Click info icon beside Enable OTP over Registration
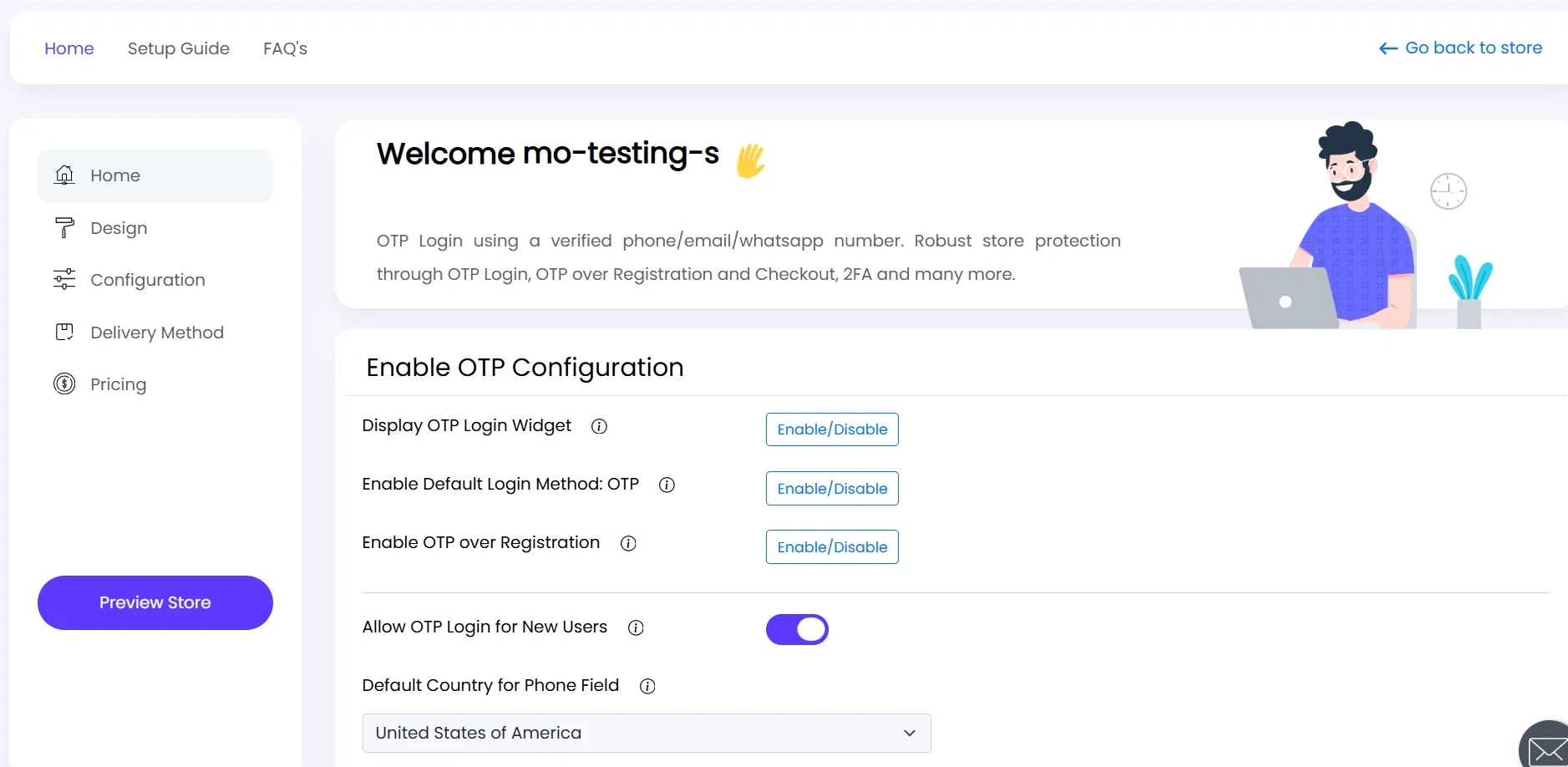 [x=628, y=543]
